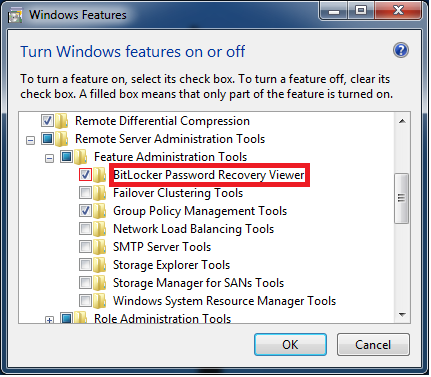
Task: Enable Network Load Balancing Tools checkbox
Action: click(x=85, y=228)
